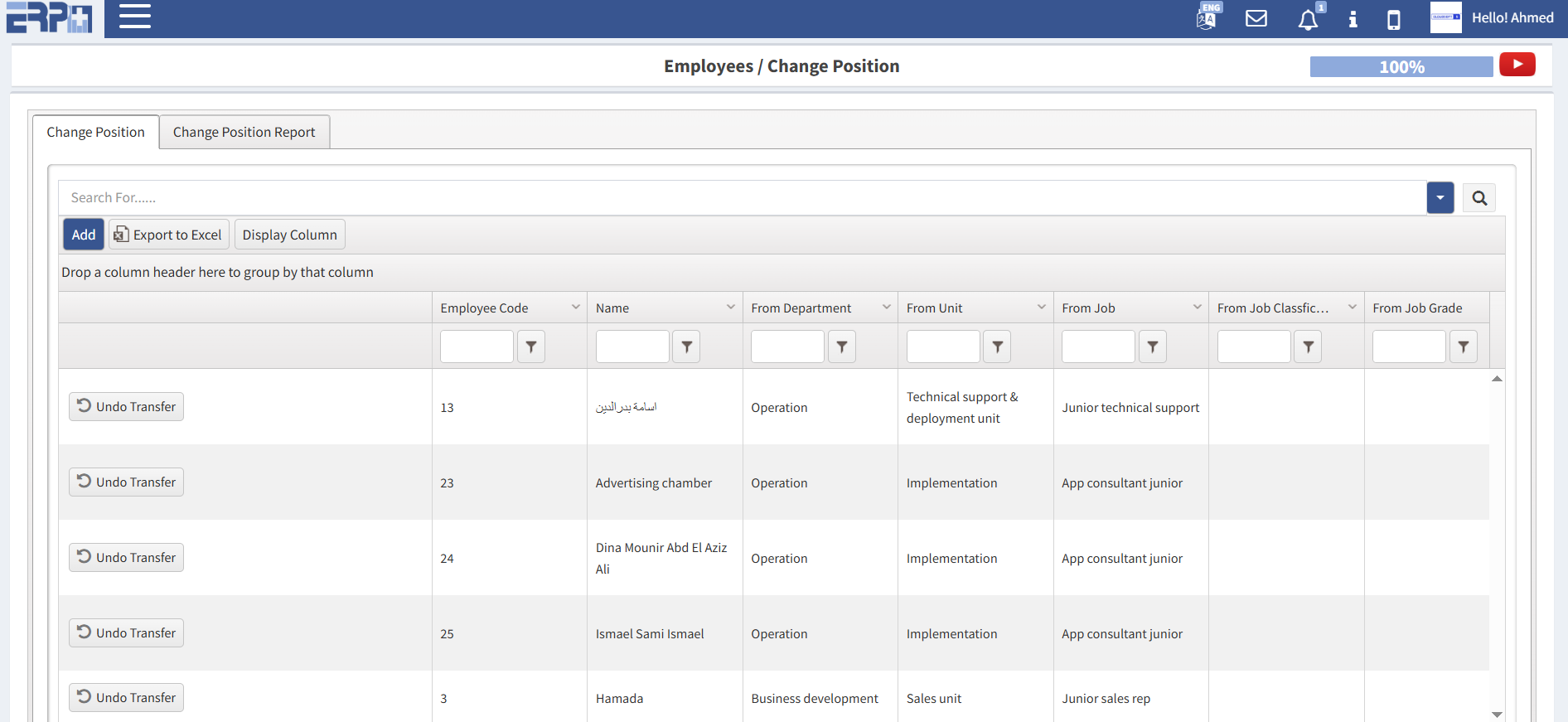Select the Change Position tab
The height and width of the screenshot is (722, 1568).
point(95,133)
